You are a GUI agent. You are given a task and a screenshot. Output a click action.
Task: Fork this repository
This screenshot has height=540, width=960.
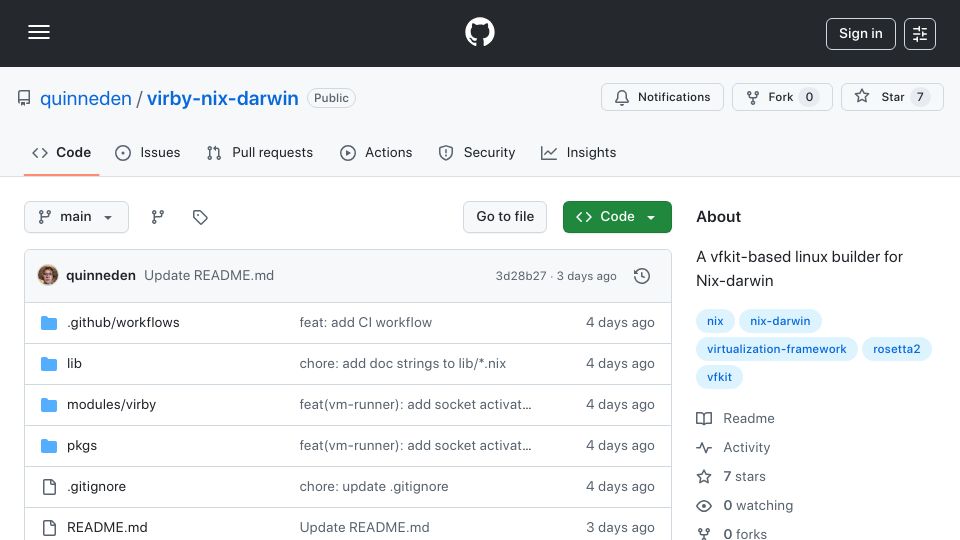click(x=782, y=97)
